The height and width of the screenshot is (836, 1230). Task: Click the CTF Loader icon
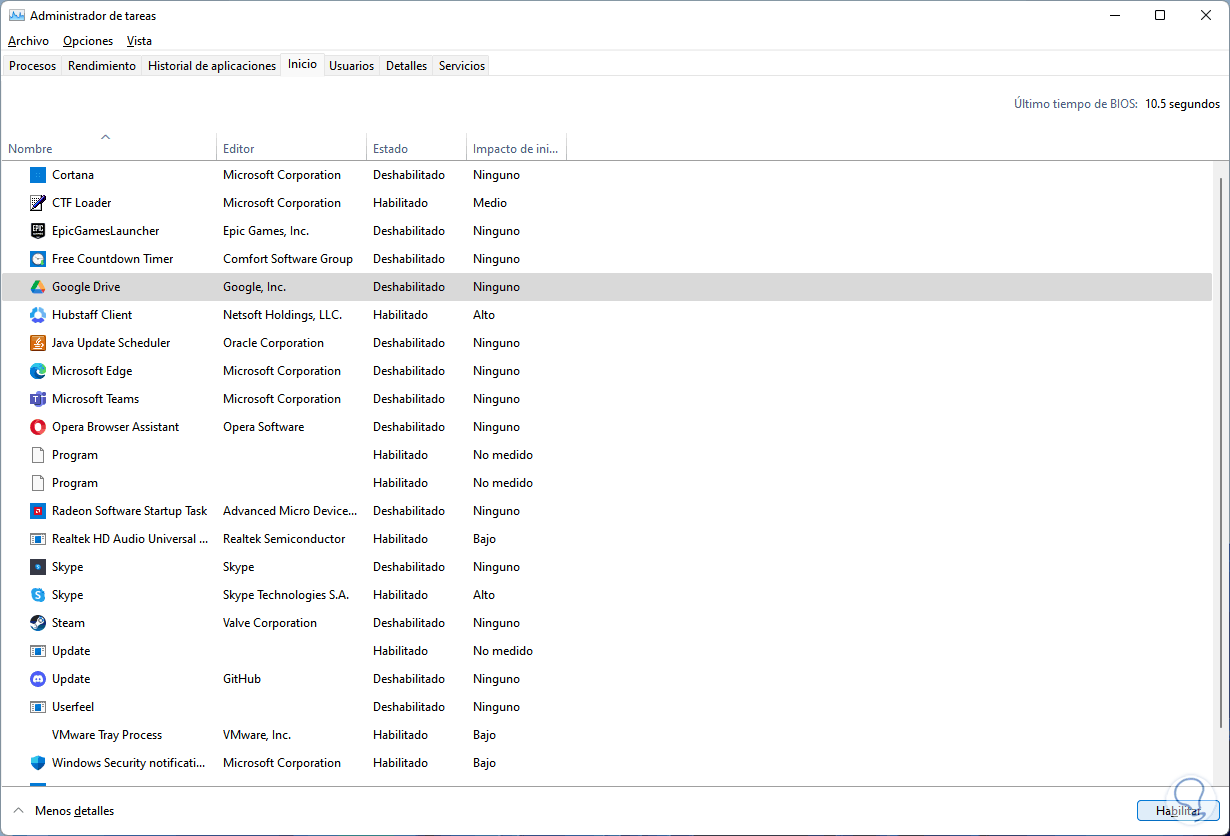tap(38, 203)
